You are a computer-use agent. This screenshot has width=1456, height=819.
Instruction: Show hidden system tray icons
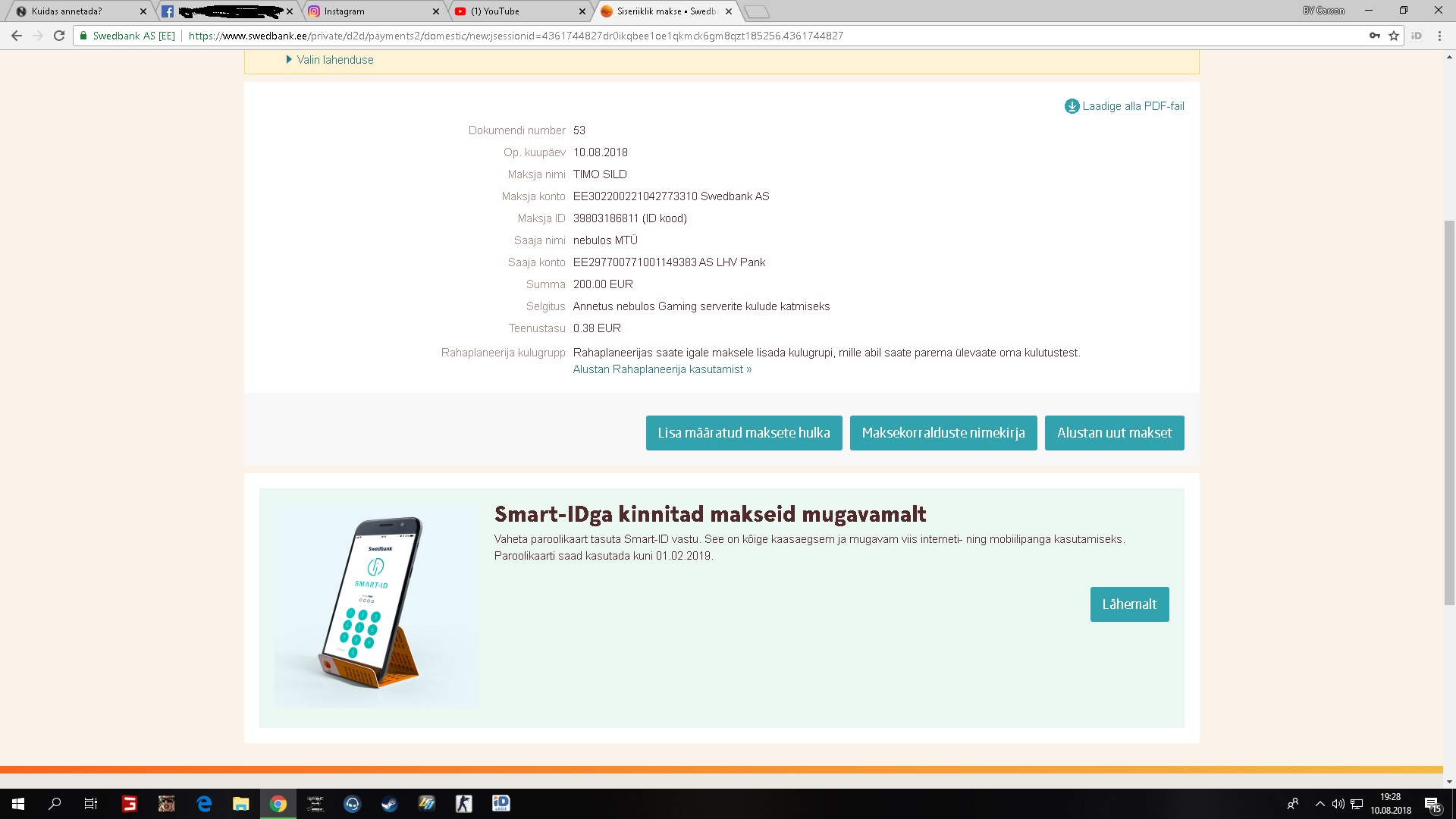click(x=1320, y=804)
